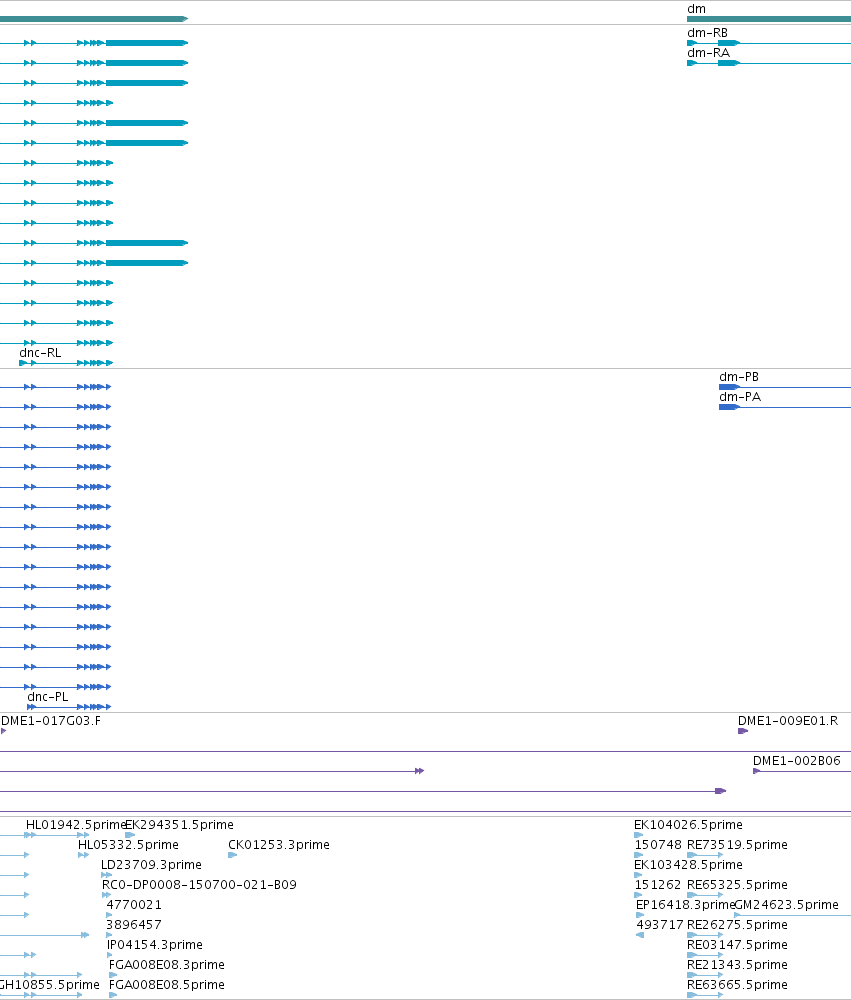851x1000 pixels.
Task: Click the 493717 feature label
Action: 660,925
